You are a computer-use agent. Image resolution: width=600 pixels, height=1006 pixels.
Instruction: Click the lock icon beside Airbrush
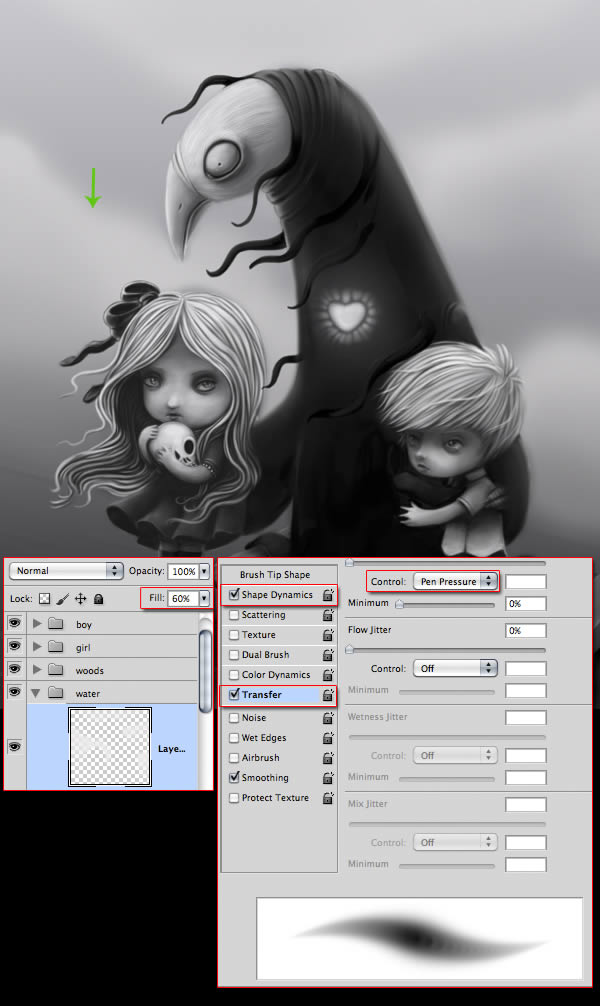pos(328,757)
